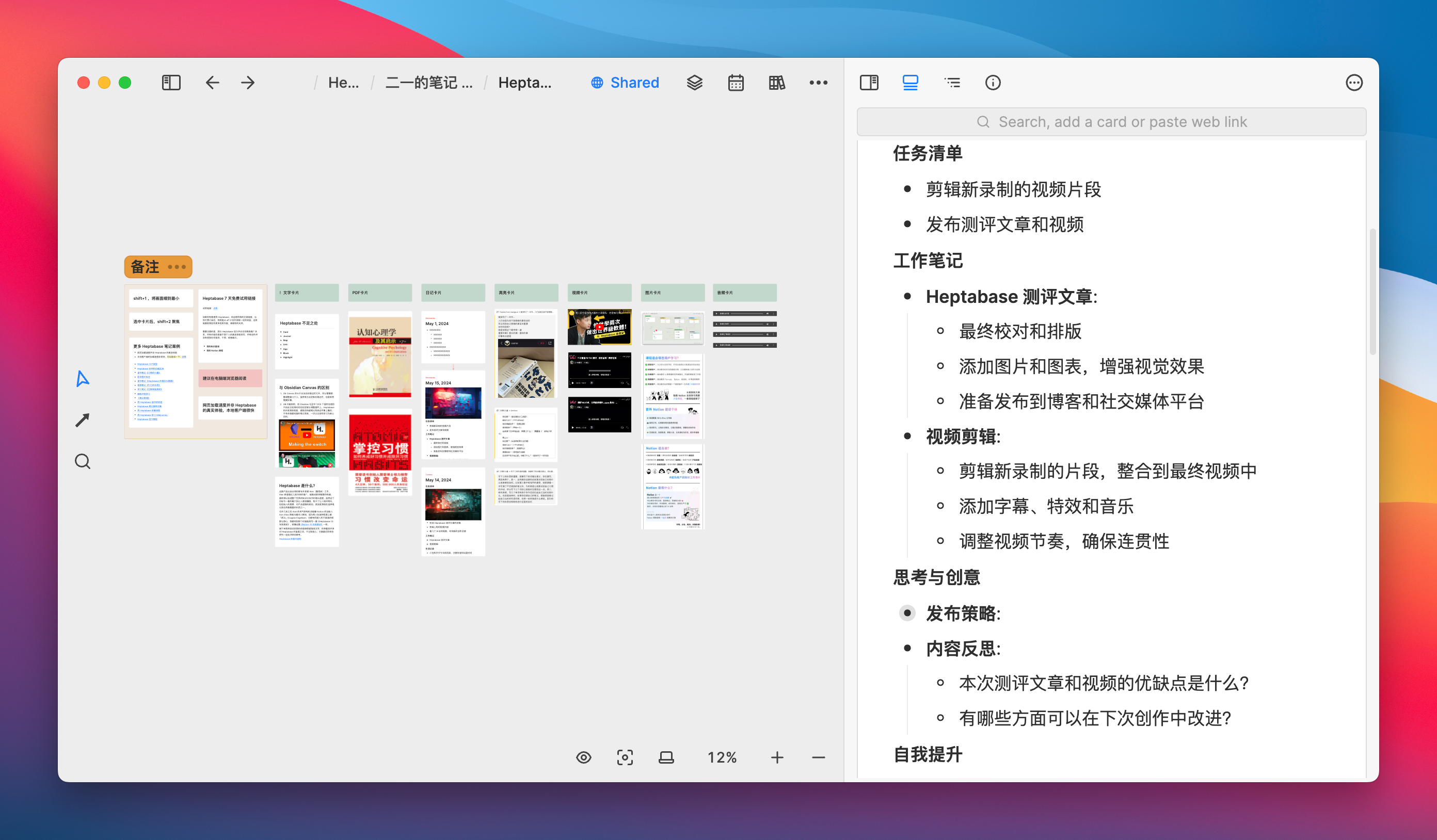Click the focus target icon
The image size is (1437, 840).
click(x=625, y=757)
